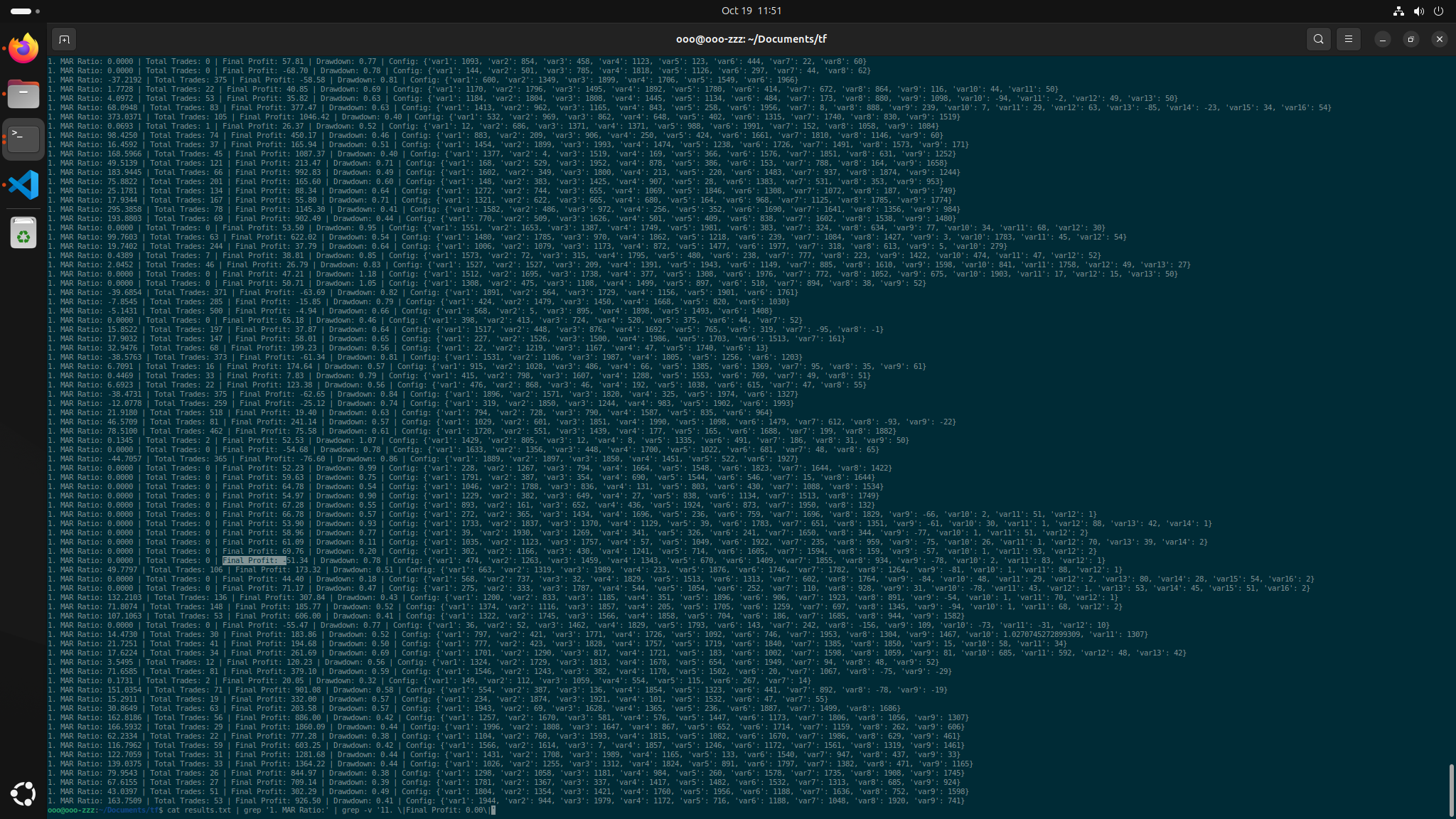1456x819 pixels.
Task: Click the window title ~/Documents/tf
Action: 751,39
